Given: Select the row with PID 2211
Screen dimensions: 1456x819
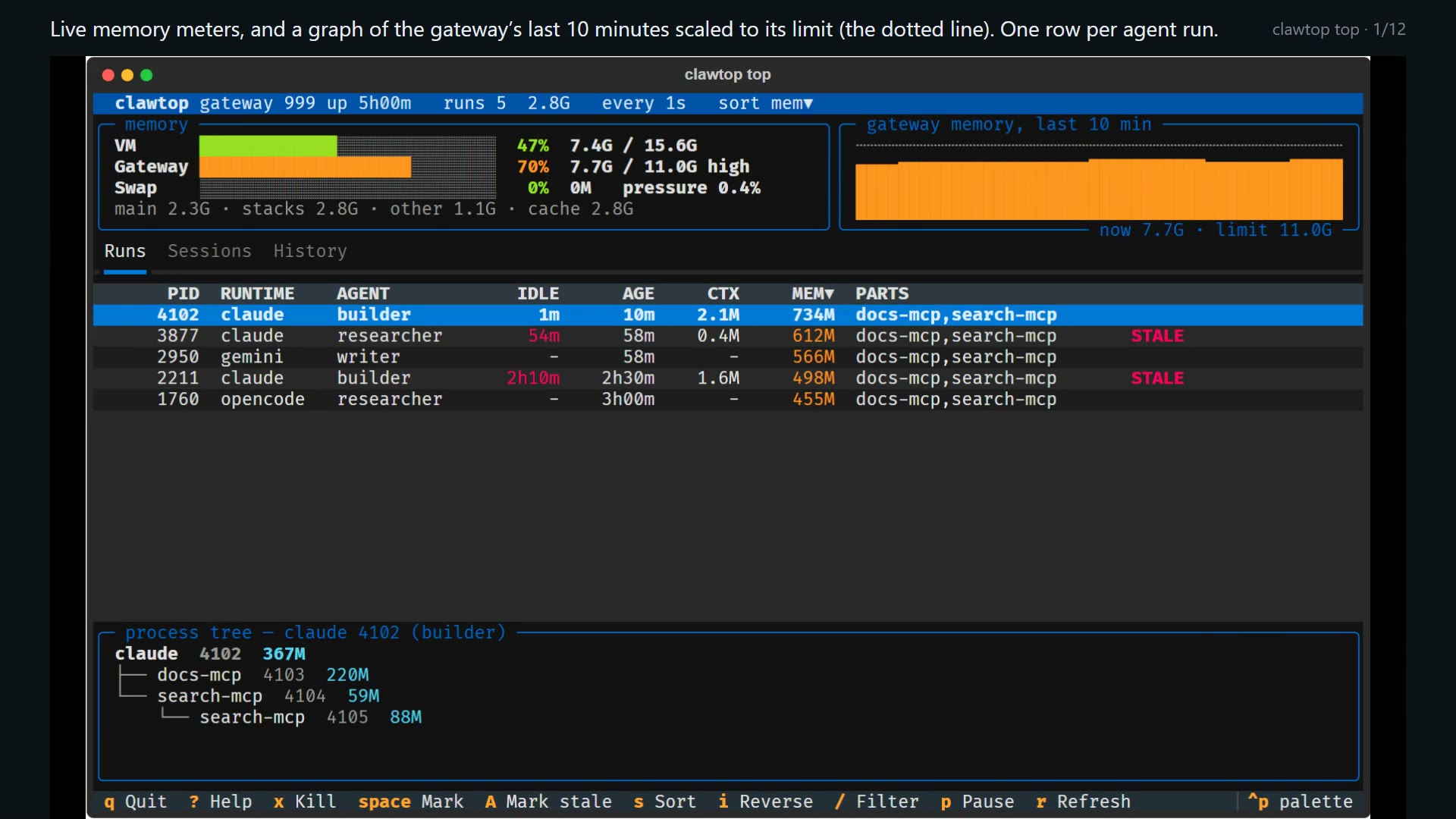Looking at the screenshot, I should pos(728,378).
